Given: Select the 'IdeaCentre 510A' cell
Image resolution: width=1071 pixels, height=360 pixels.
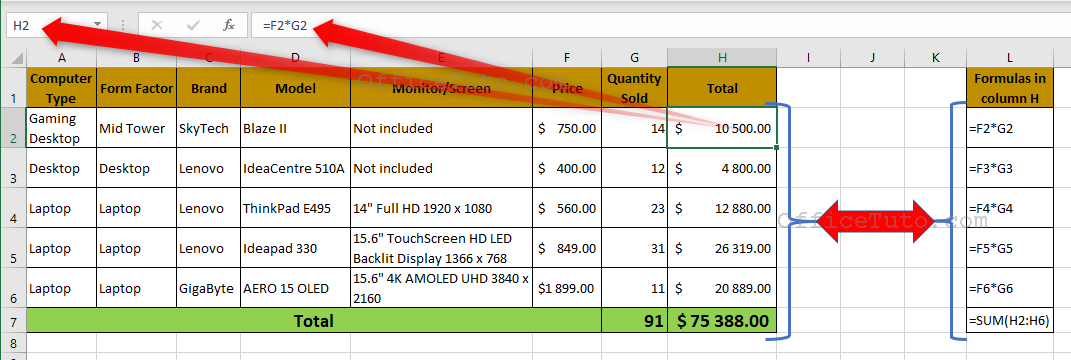Looking at the screenshot, I should coord(296,167).
